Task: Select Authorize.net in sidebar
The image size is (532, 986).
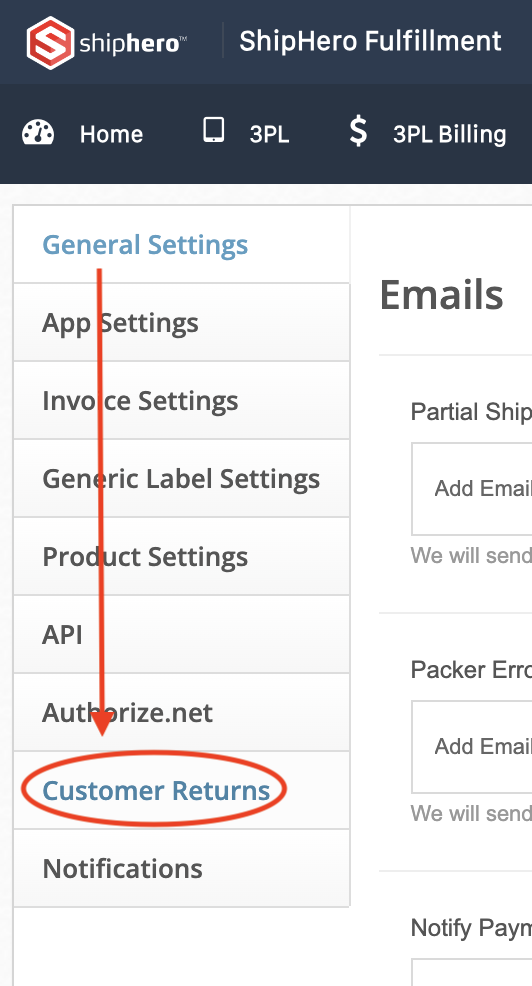Action: tap(181, 712)
